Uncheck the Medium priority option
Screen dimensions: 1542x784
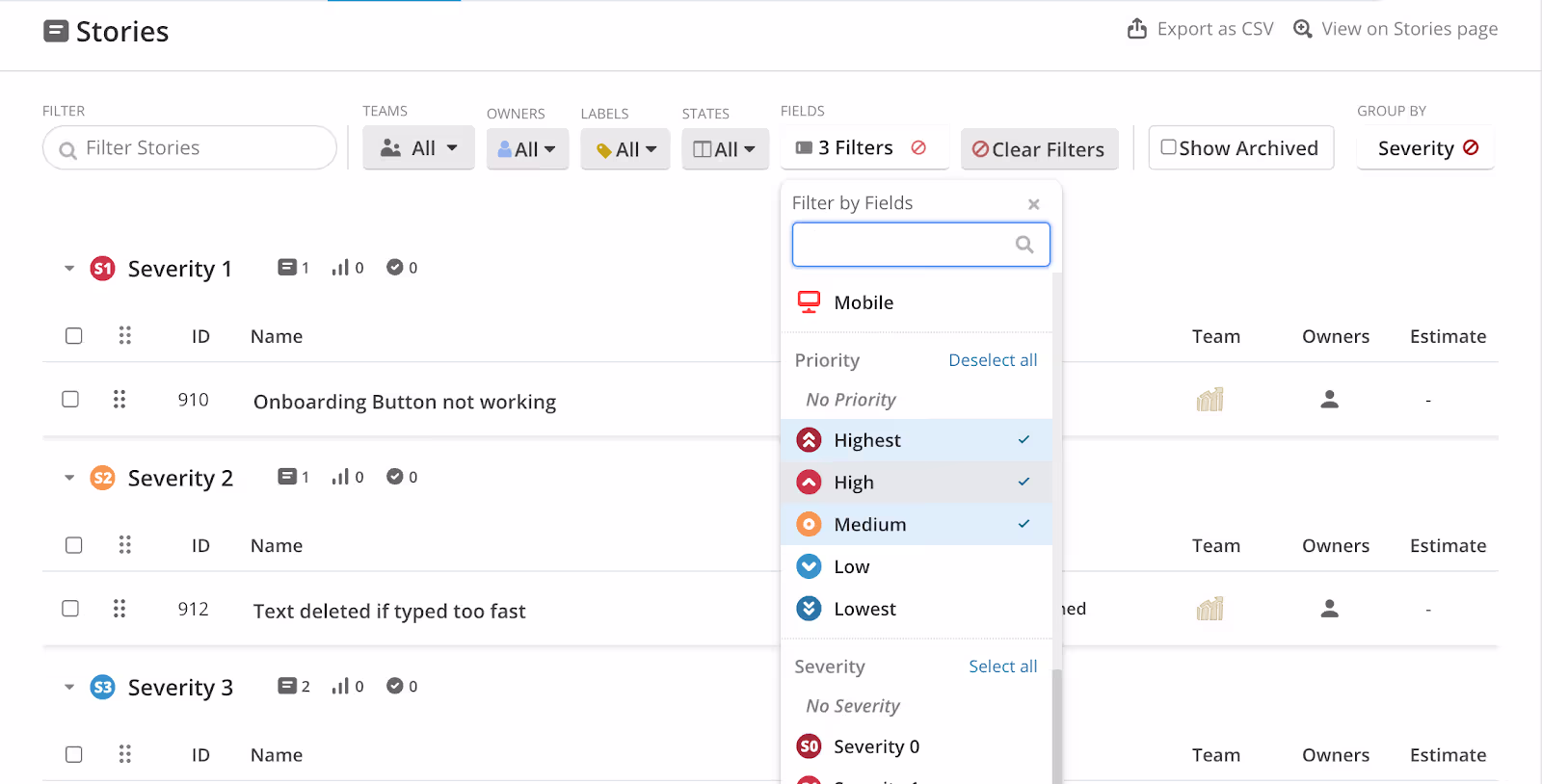[916, 525]
